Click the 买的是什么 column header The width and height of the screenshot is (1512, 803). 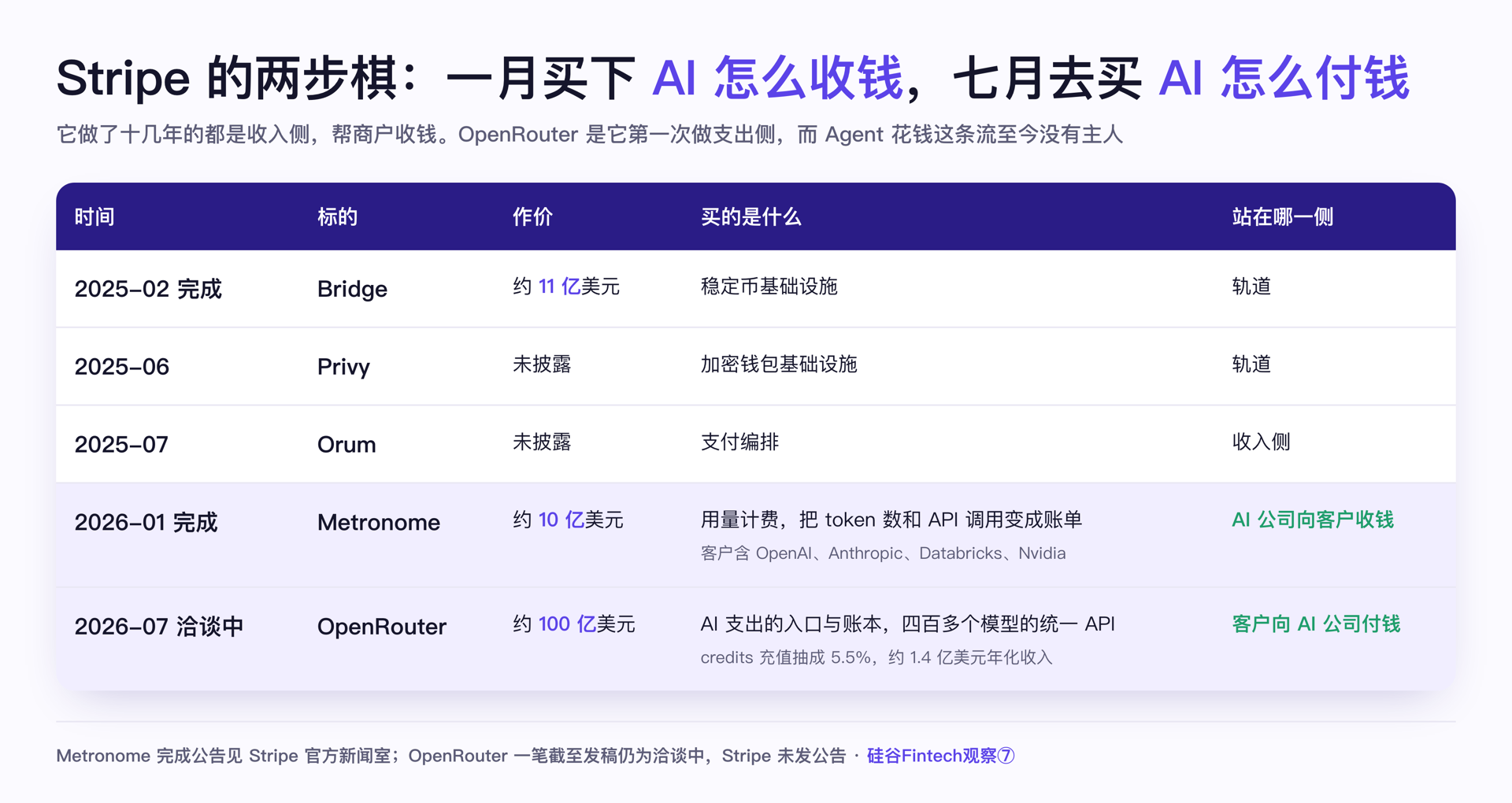[750, 216]
